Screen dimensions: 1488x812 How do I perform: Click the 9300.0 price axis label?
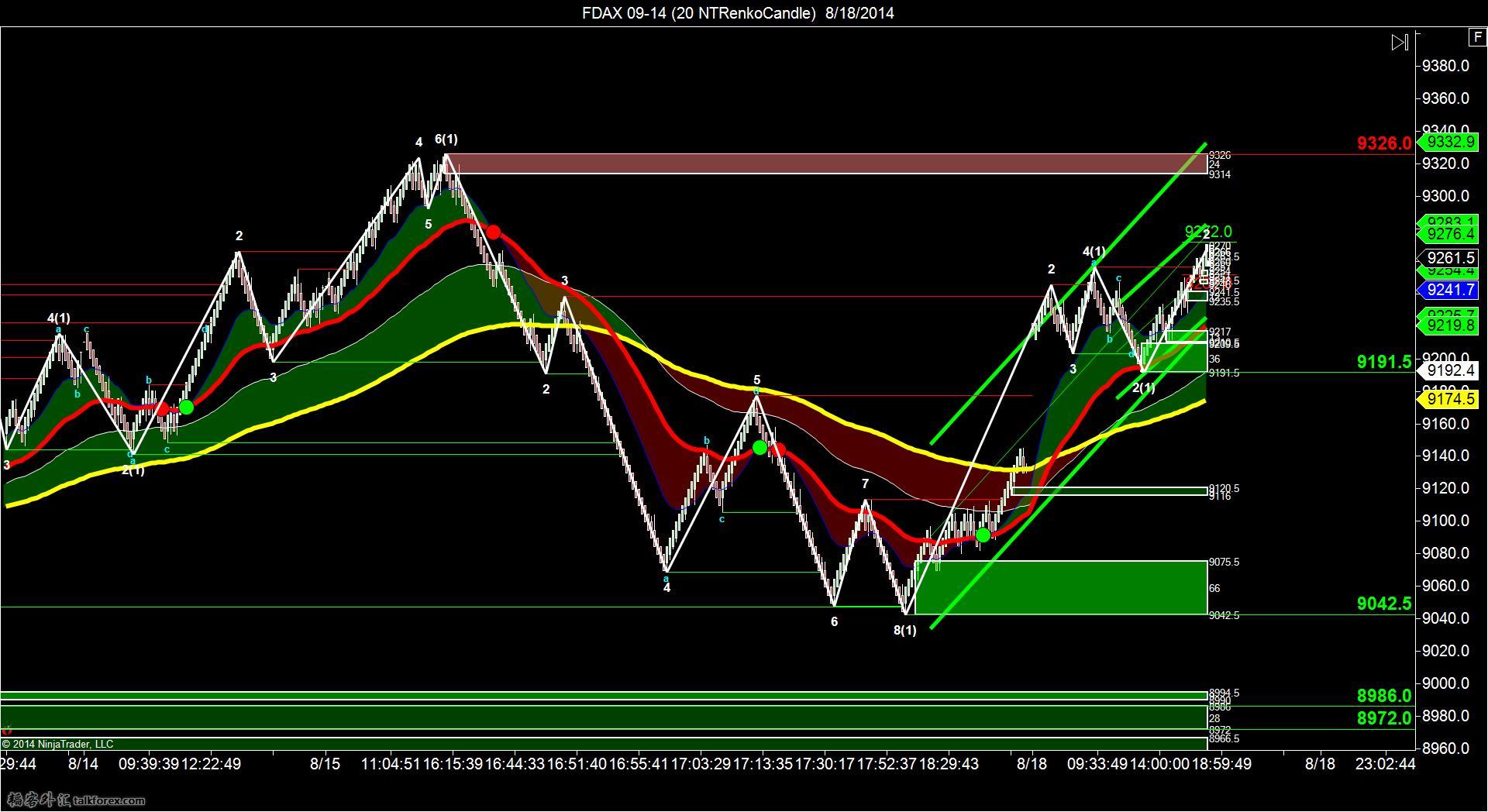1445,196
